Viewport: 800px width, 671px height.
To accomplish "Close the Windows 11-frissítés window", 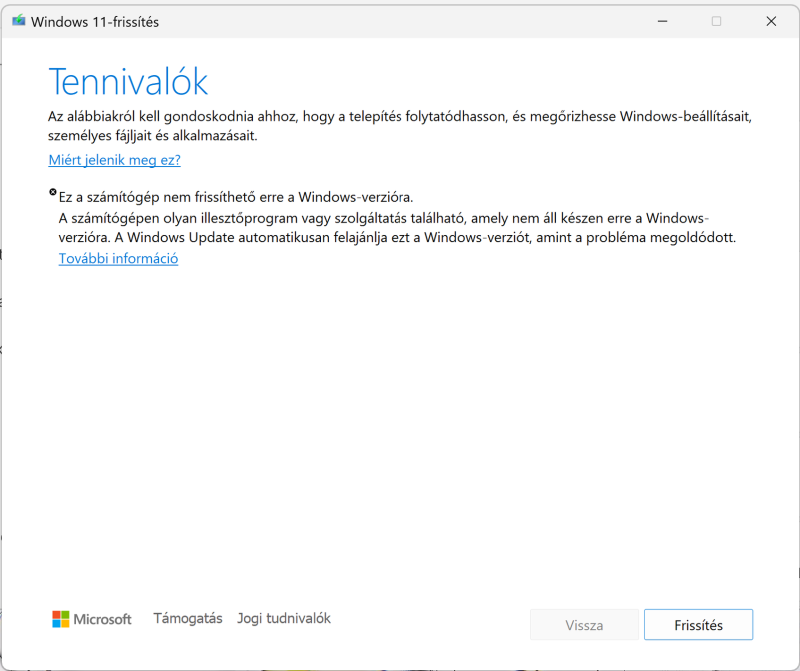I will click(x=771, y=21).
